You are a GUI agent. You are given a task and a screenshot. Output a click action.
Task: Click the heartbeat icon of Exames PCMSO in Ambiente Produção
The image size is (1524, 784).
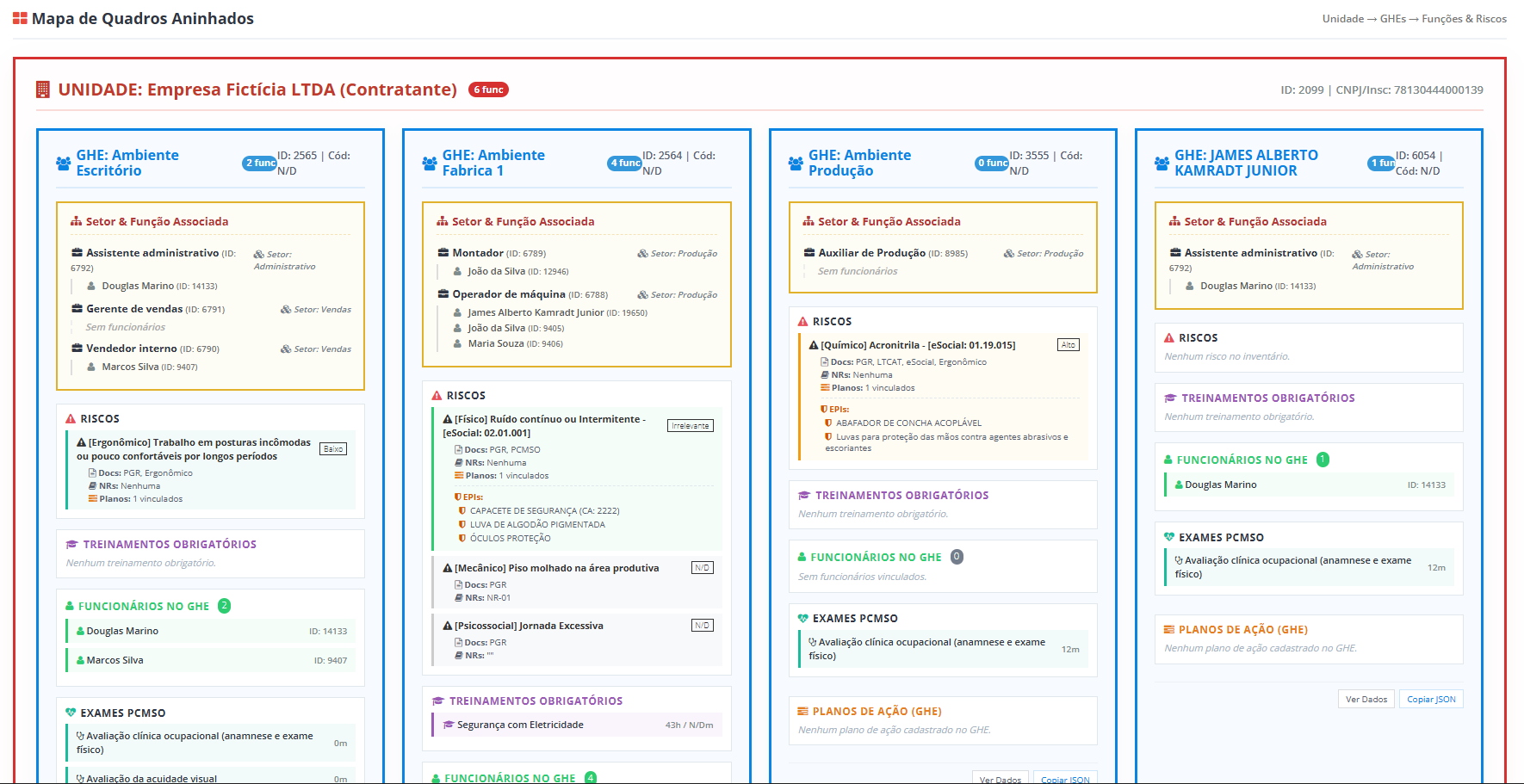click(803, 618)
